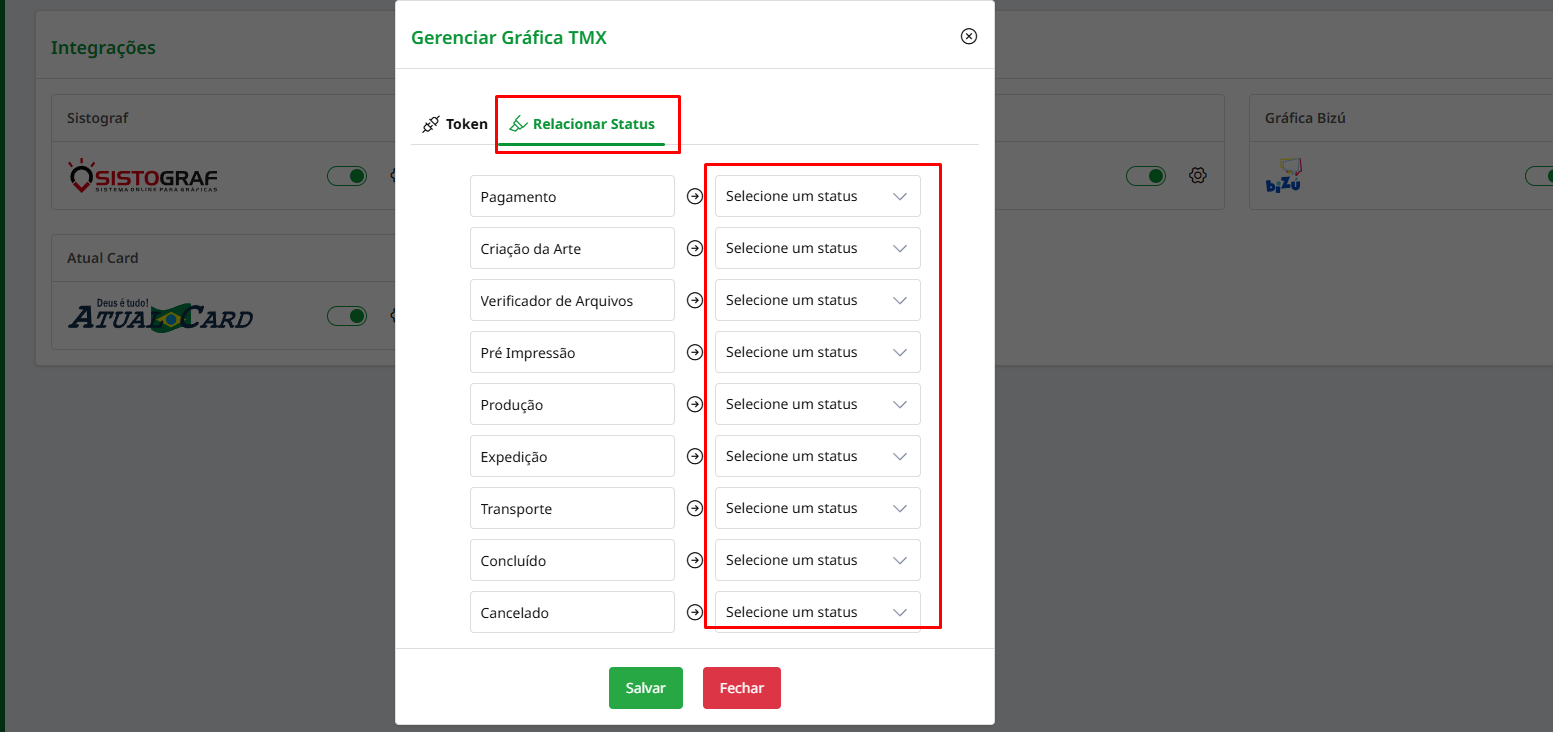Click the Cancelado field
Screen dimensions: 1553x732
(572, 612)
